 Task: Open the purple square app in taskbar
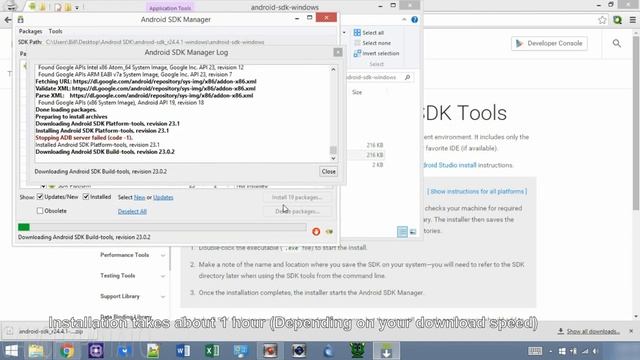[96, 351]
